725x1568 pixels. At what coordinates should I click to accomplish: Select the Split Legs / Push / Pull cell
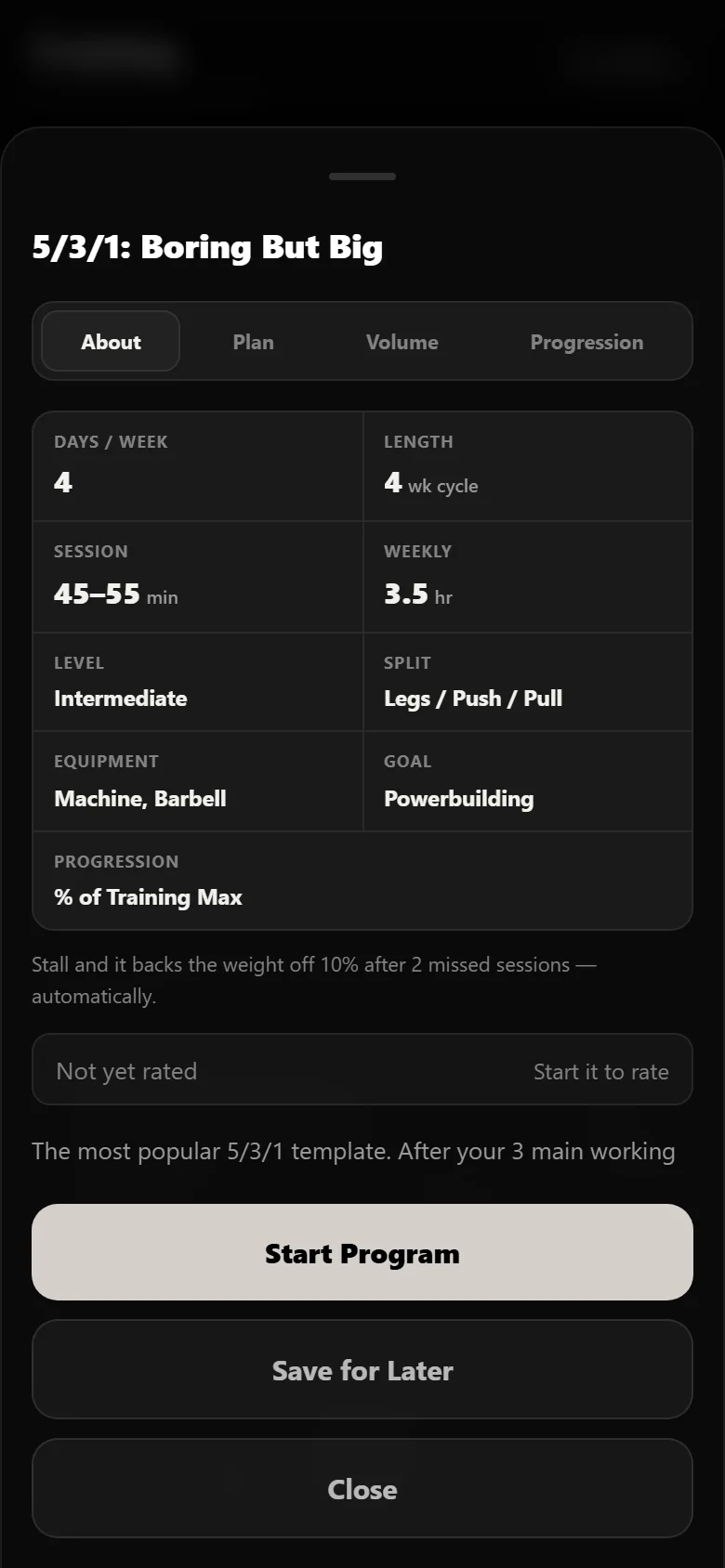tap(528, 682)
